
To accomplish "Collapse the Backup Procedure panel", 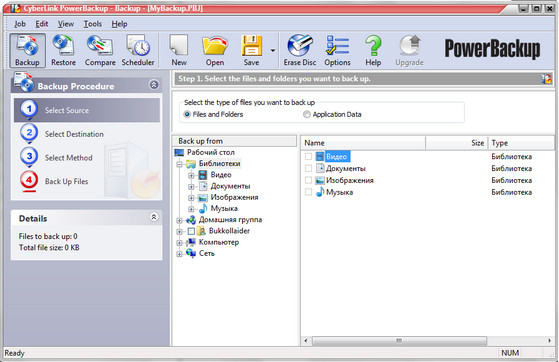I will click(x=154, y=85).
